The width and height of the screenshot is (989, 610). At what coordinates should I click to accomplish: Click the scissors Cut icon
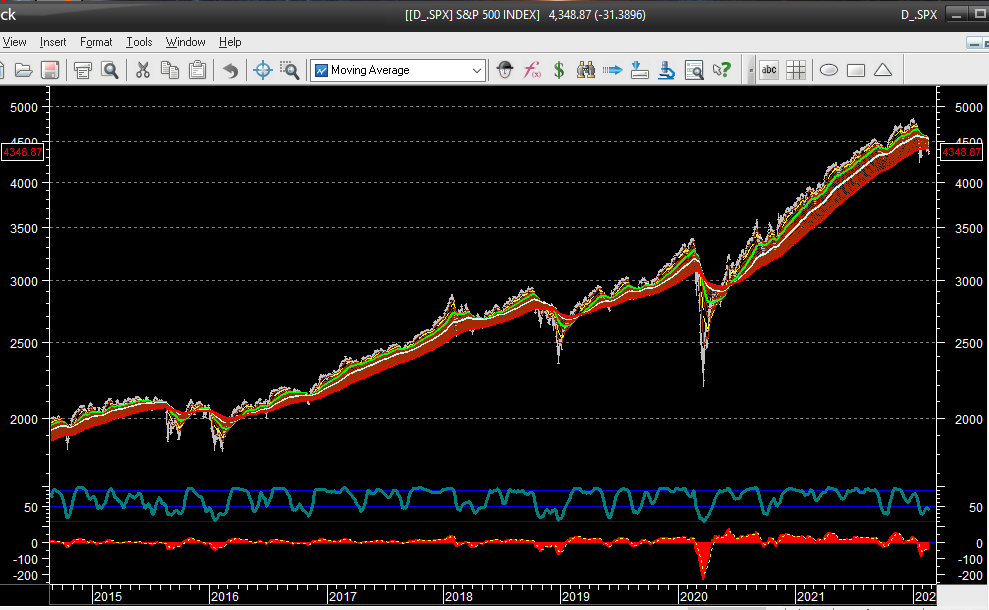point(142,70)
